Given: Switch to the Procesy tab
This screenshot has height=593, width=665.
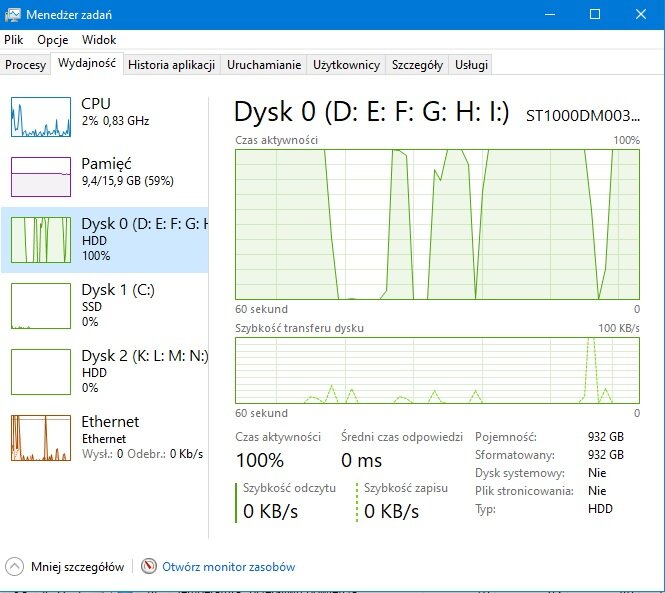Looking at the screenshot, I should click(x=25, y=65).
